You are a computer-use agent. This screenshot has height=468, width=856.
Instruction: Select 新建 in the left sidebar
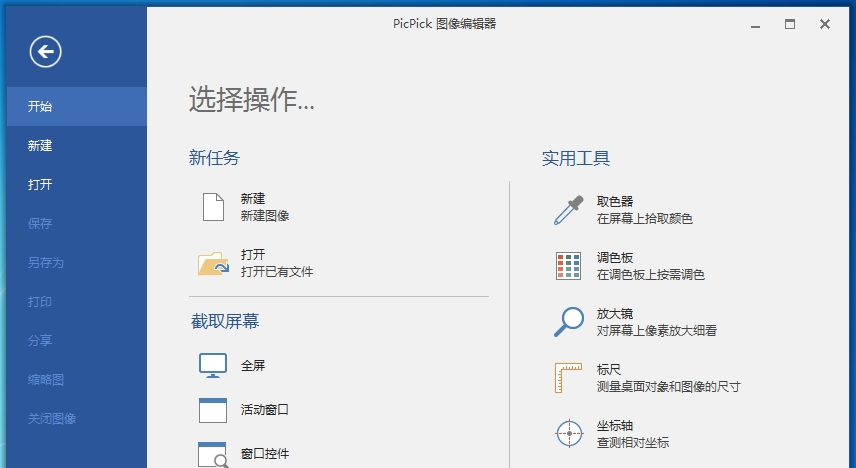click(40, 145)
